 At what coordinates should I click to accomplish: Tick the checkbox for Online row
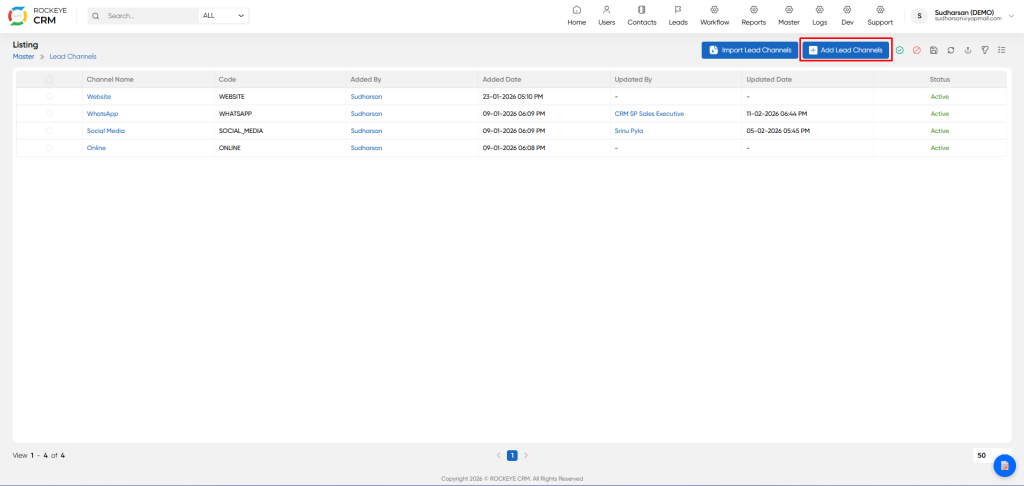coord(49,148)
